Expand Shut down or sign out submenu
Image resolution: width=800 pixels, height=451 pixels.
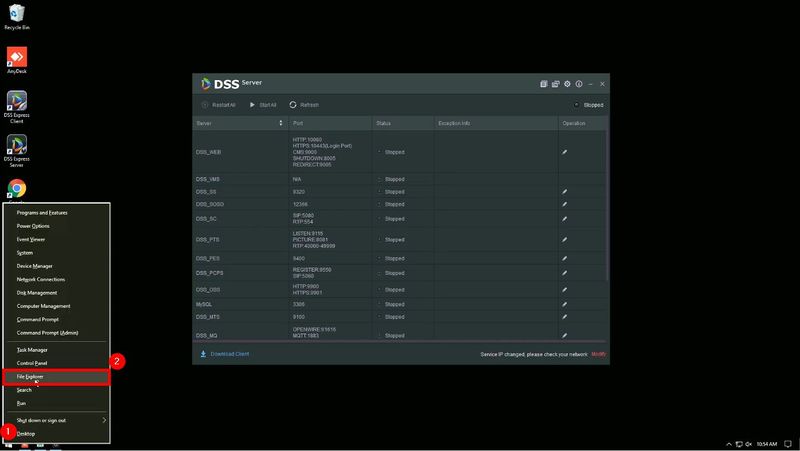click(104, 420)
